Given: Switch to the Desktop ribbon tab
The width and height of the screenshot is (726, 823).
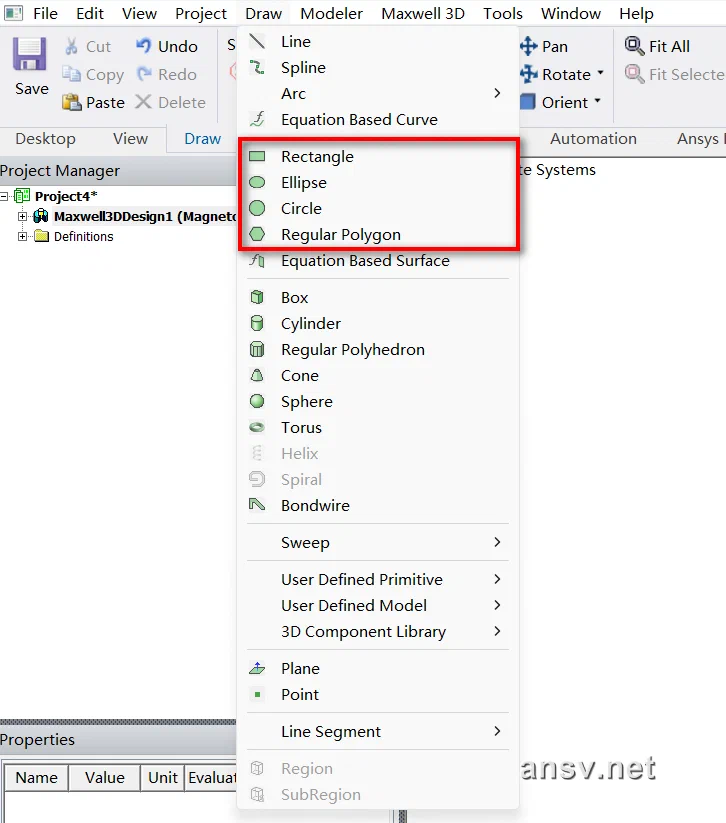Looking at the screenshot, I should (x=45, y=139).
